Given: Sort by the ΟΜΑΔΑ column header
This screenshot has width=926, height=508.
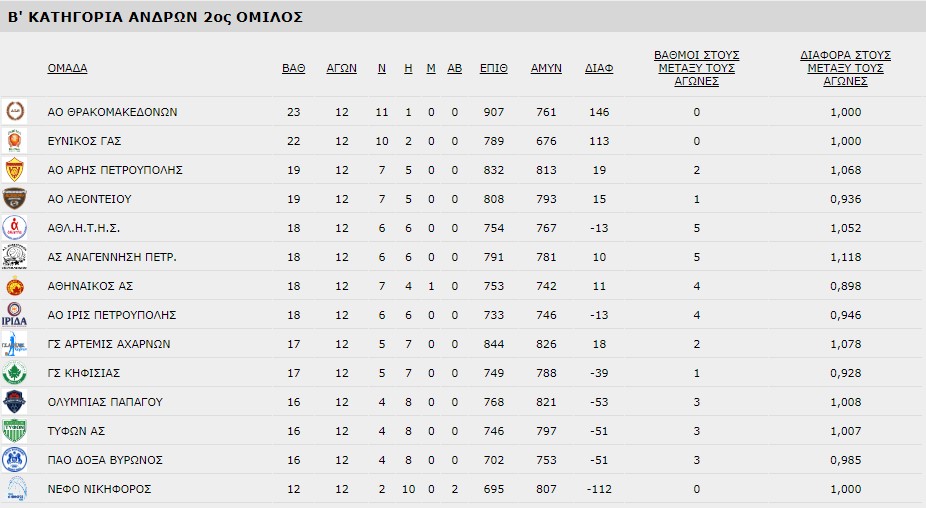Looking at the screenshot, I should click(67, 69).
